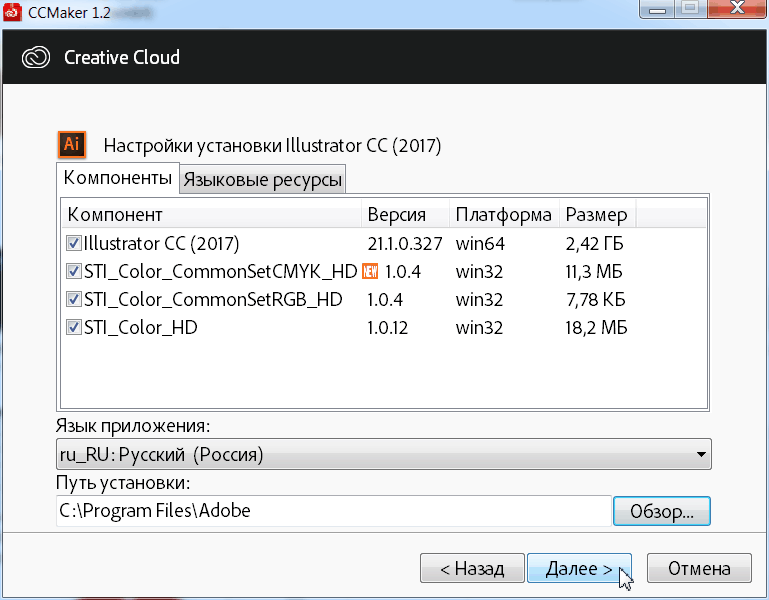Close the CCMaker window
This screenshot has height=600, width=769.
coord(738,8)
